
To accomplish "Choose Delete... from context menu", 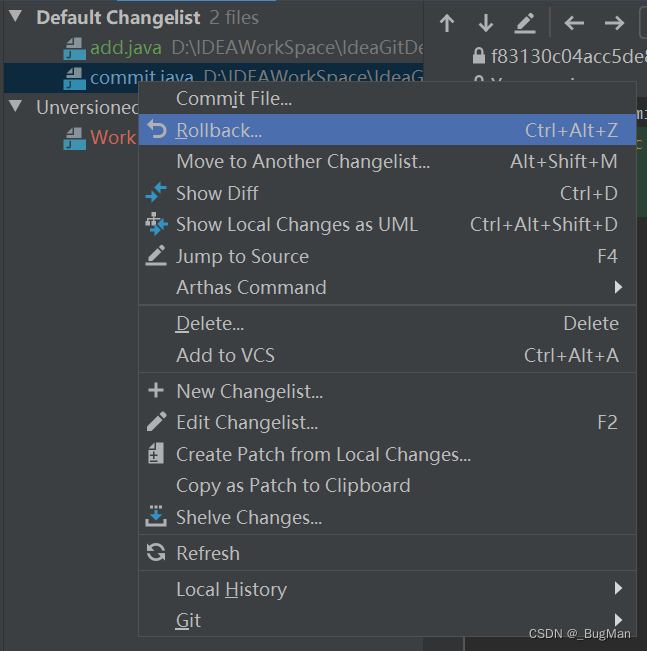I will tap(387, 323).
